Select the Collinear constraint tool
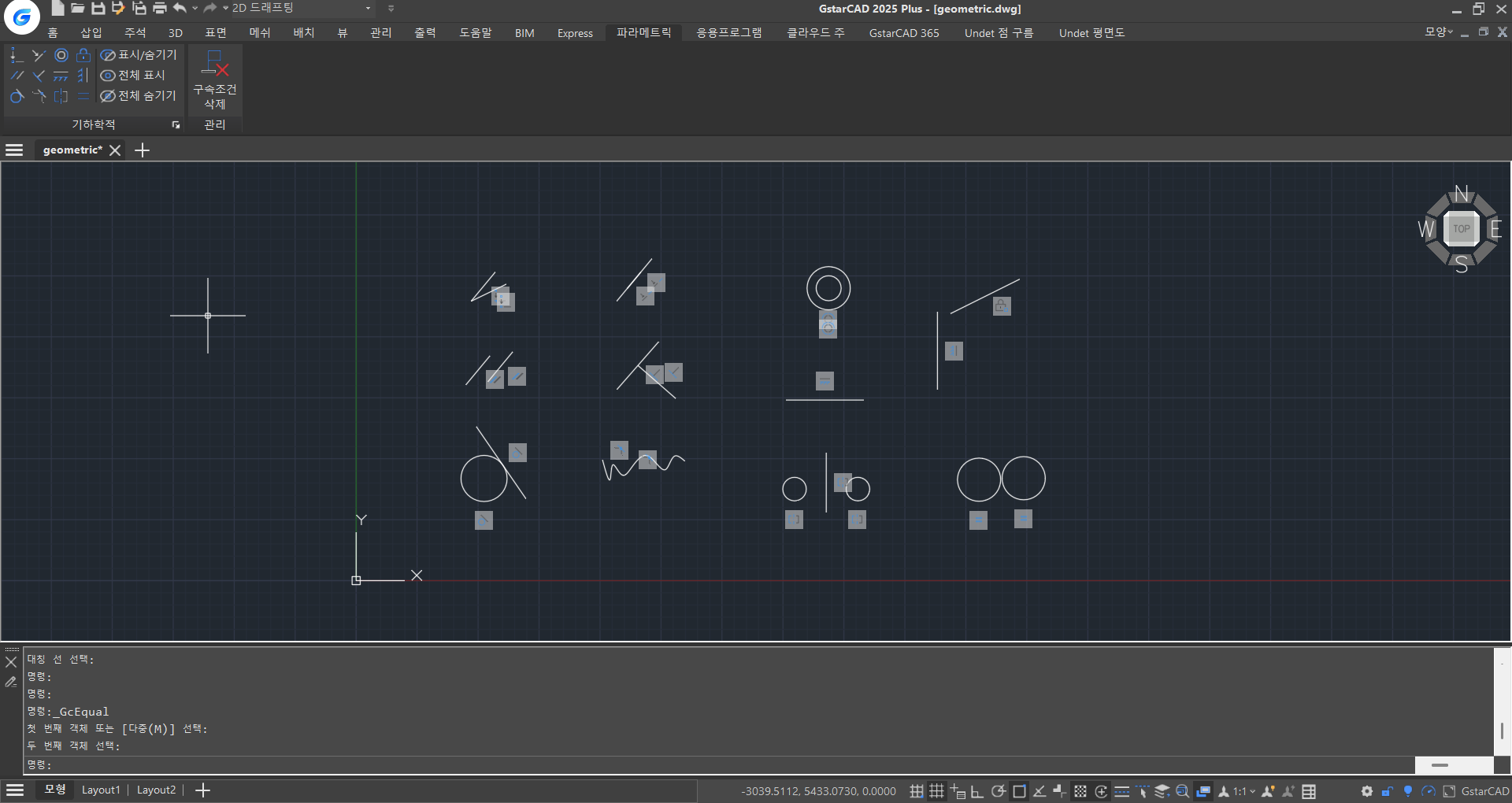1512x803 pixels. coord(39,55)
